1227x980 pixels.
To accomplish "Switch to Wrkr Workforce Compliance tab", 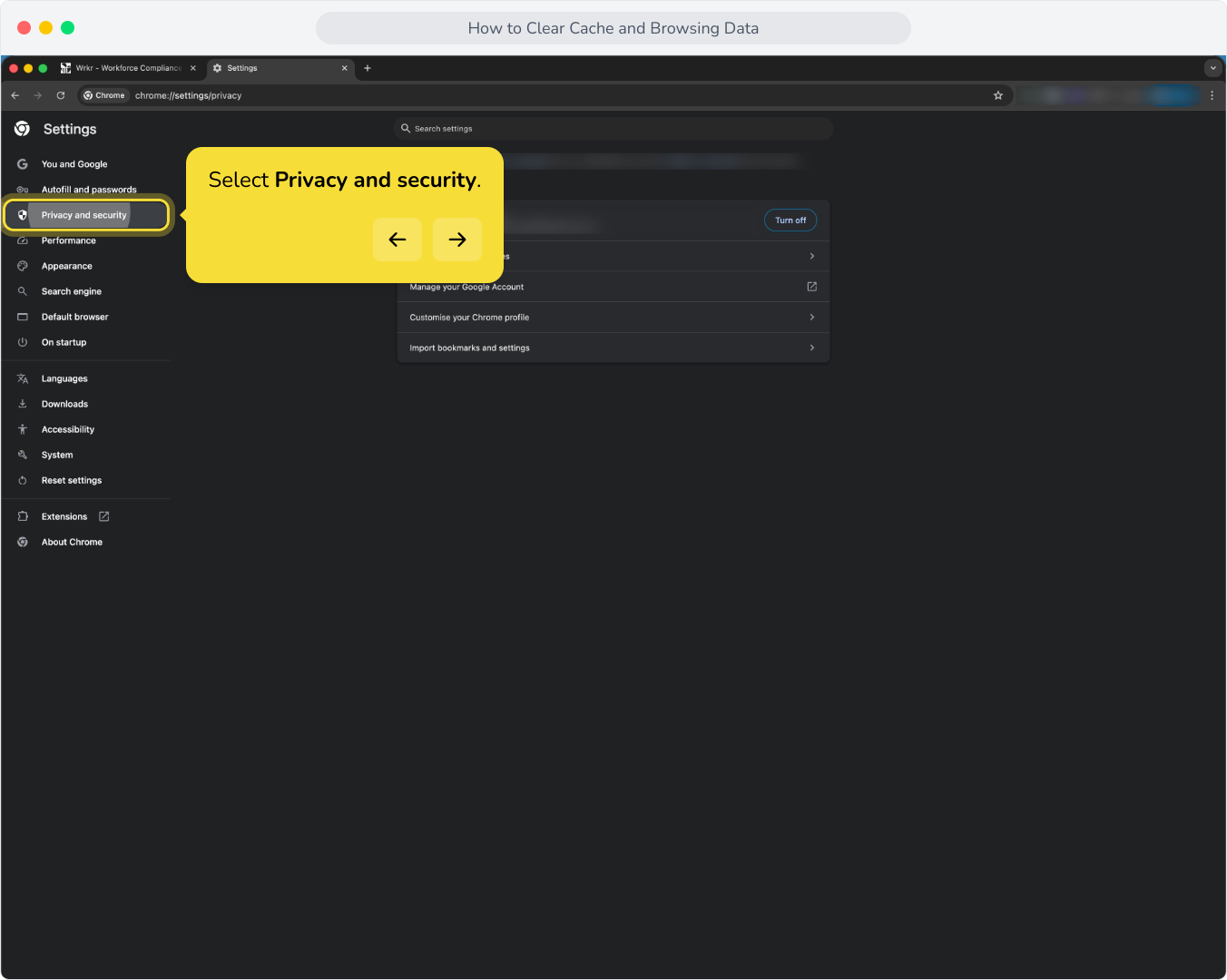I will click(x=128, y=68).
